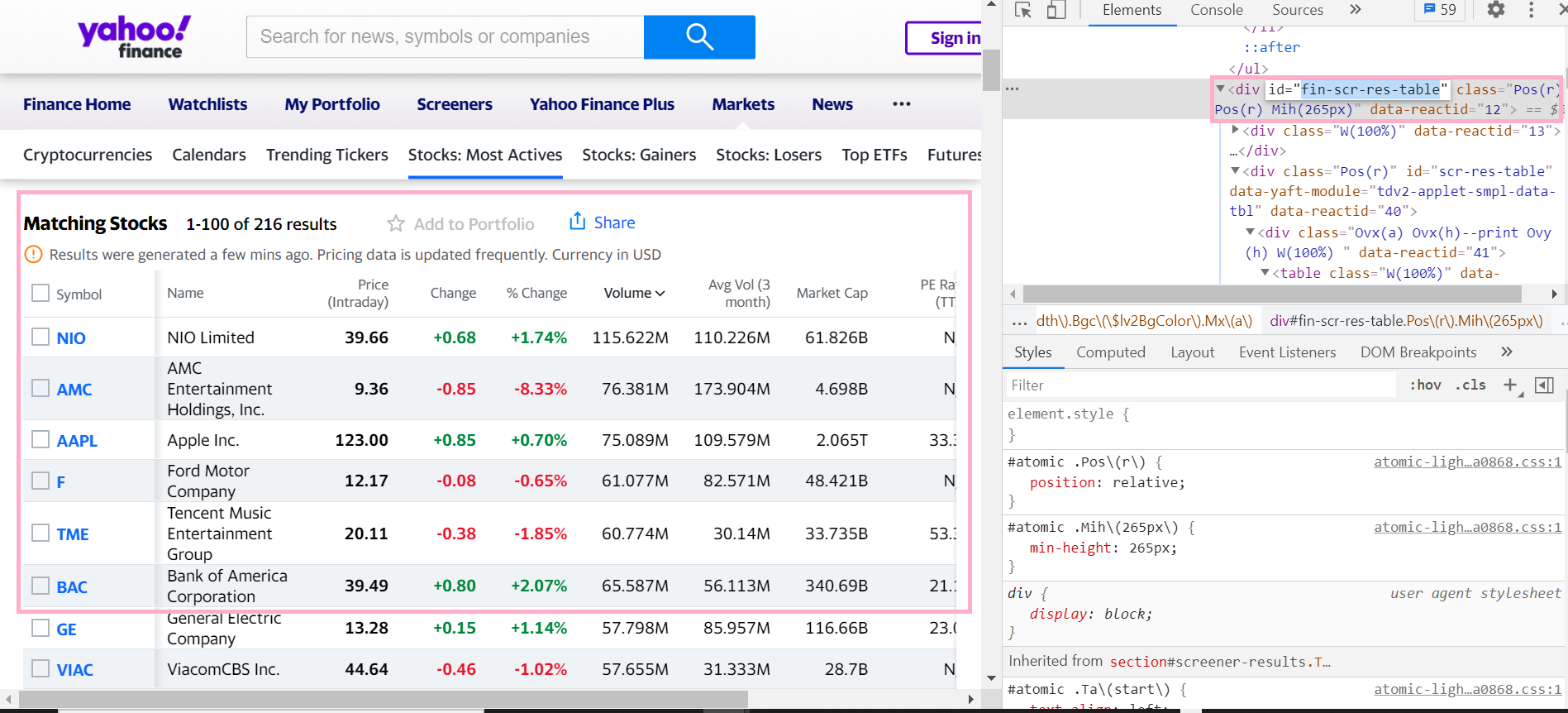Open the Stocks: Gainers tab
The image size is (1568, 713).
[x=639, y=155]
